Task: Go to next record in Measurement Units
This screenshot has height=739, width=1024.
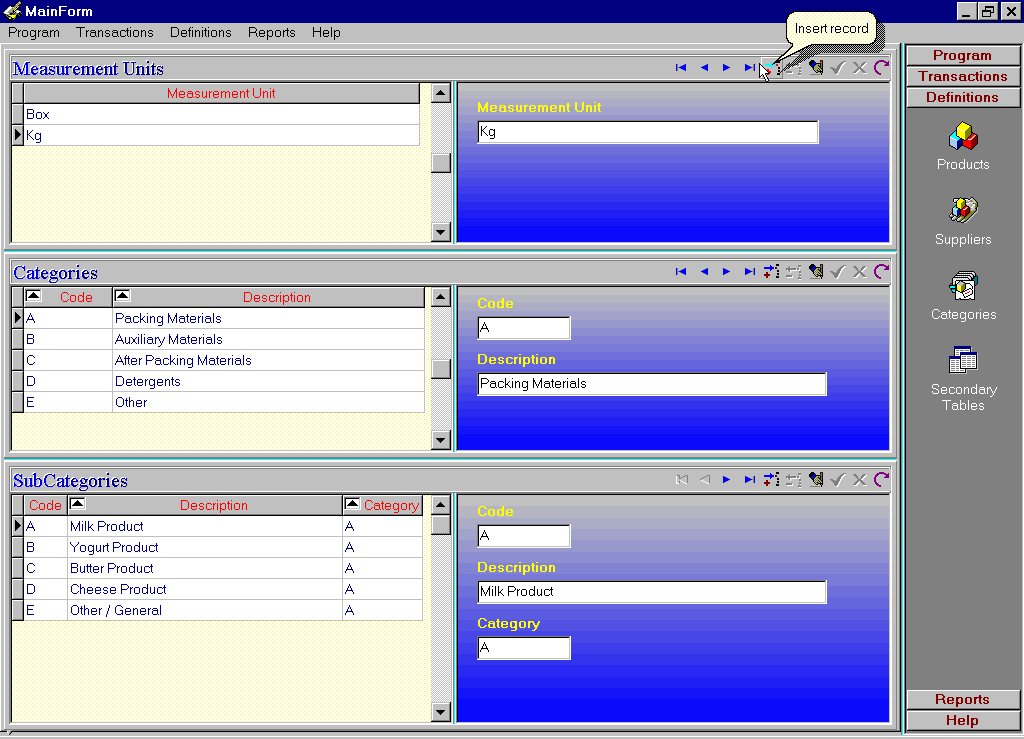Action: tap(726, 68)
